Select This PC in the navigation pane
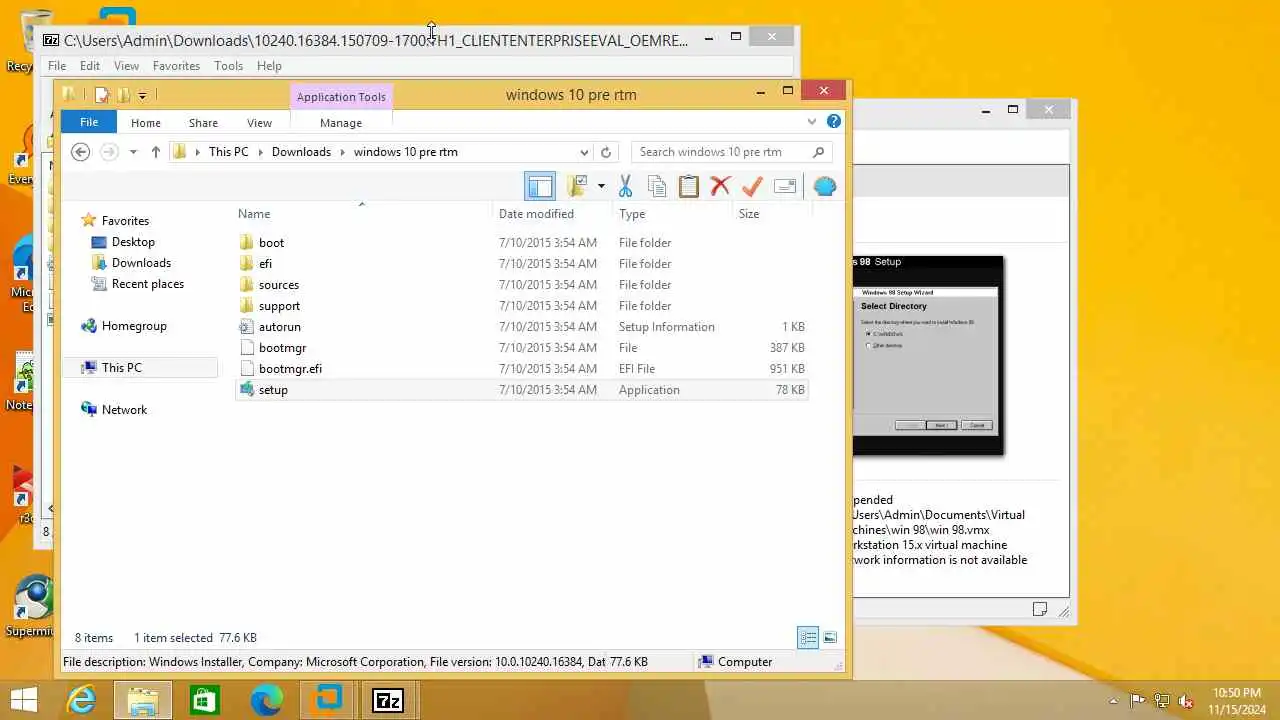Screen dimensions: 1280x720 pos(122,368)
